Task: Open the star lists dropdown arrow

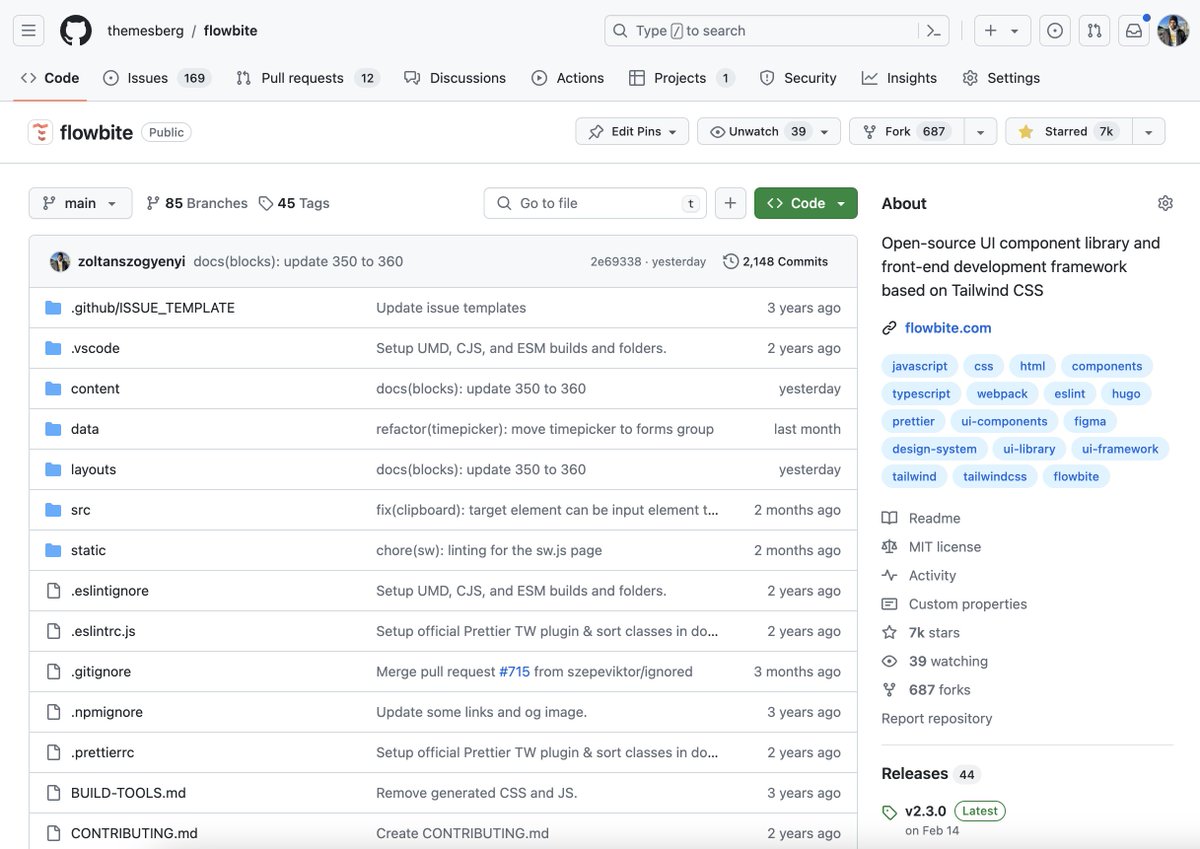Action: click(1149, 132)
